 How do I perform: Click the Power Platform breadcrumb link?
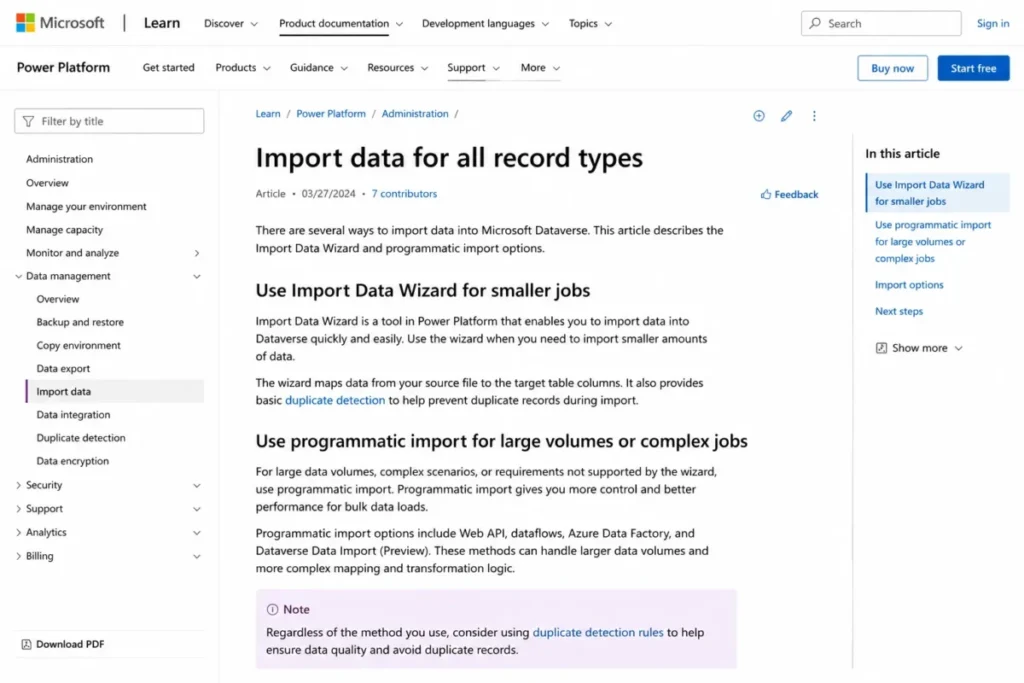point(331,114)
